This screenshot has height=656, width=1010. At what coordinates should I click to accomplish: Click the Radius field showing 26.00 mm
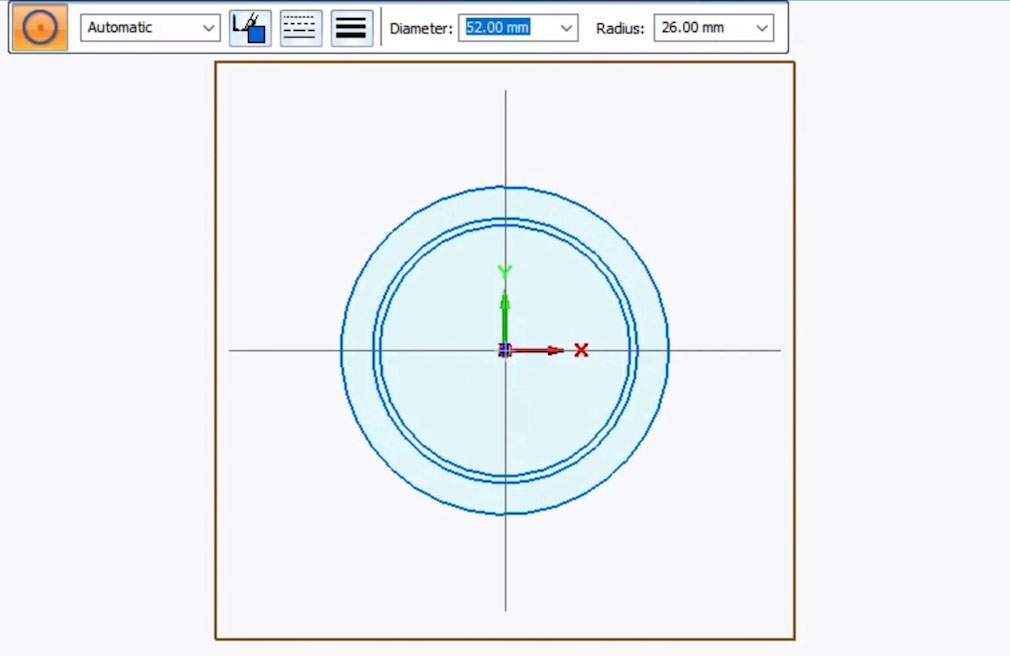coord(714,28)
